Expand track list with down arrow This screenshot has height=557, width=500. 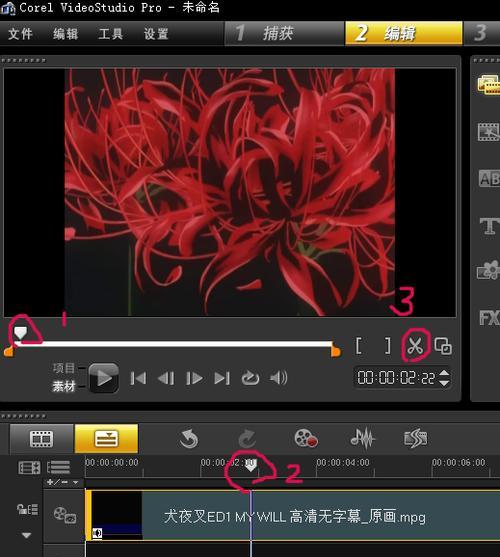click(x=27, y=535)
